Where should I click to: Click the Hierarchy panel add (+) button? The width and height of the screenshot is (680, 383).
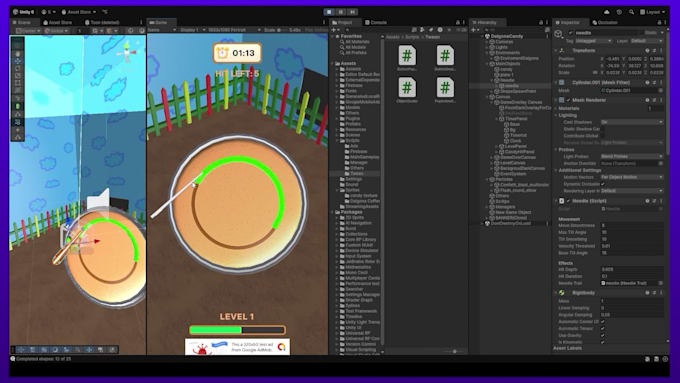474,30
